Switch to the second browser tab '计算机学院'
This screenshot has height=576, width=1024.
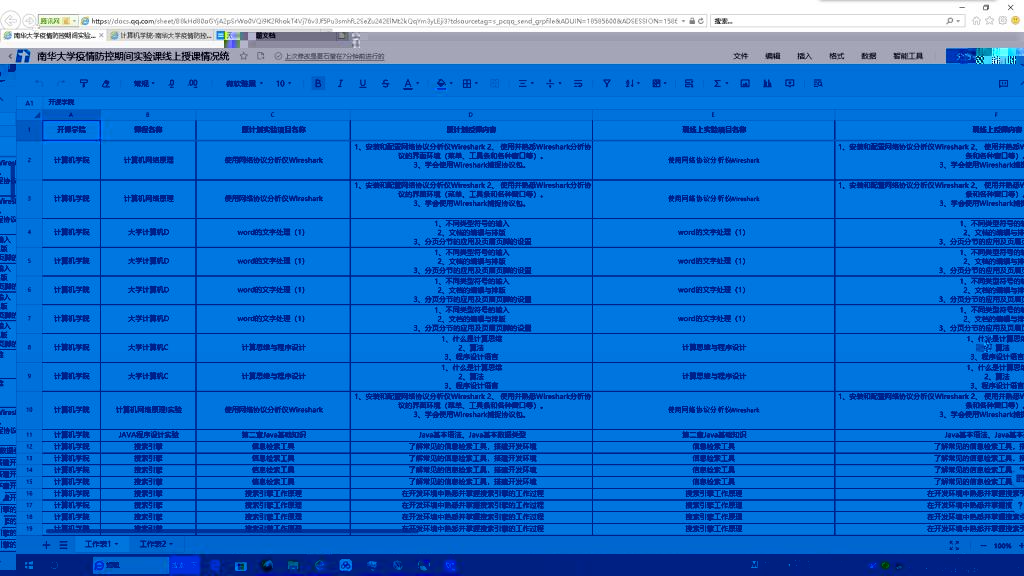161,35
